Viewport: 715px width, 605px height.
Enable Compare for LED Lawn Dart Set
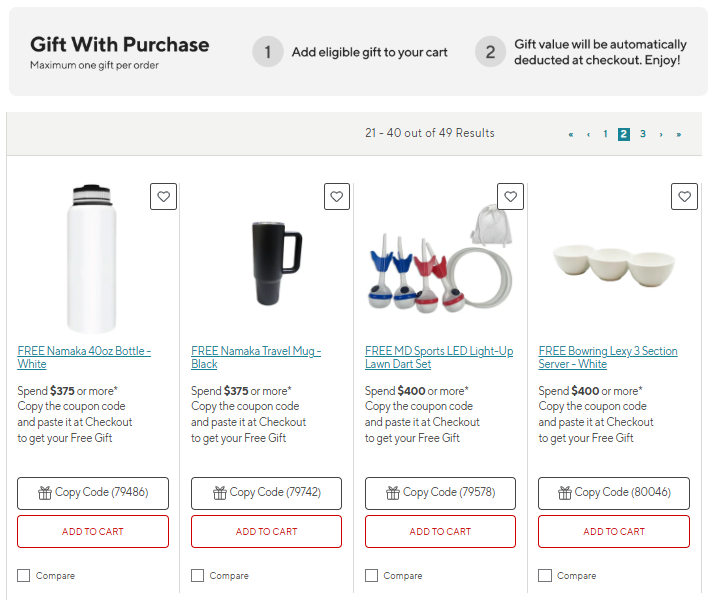click(x=371, y=575)
